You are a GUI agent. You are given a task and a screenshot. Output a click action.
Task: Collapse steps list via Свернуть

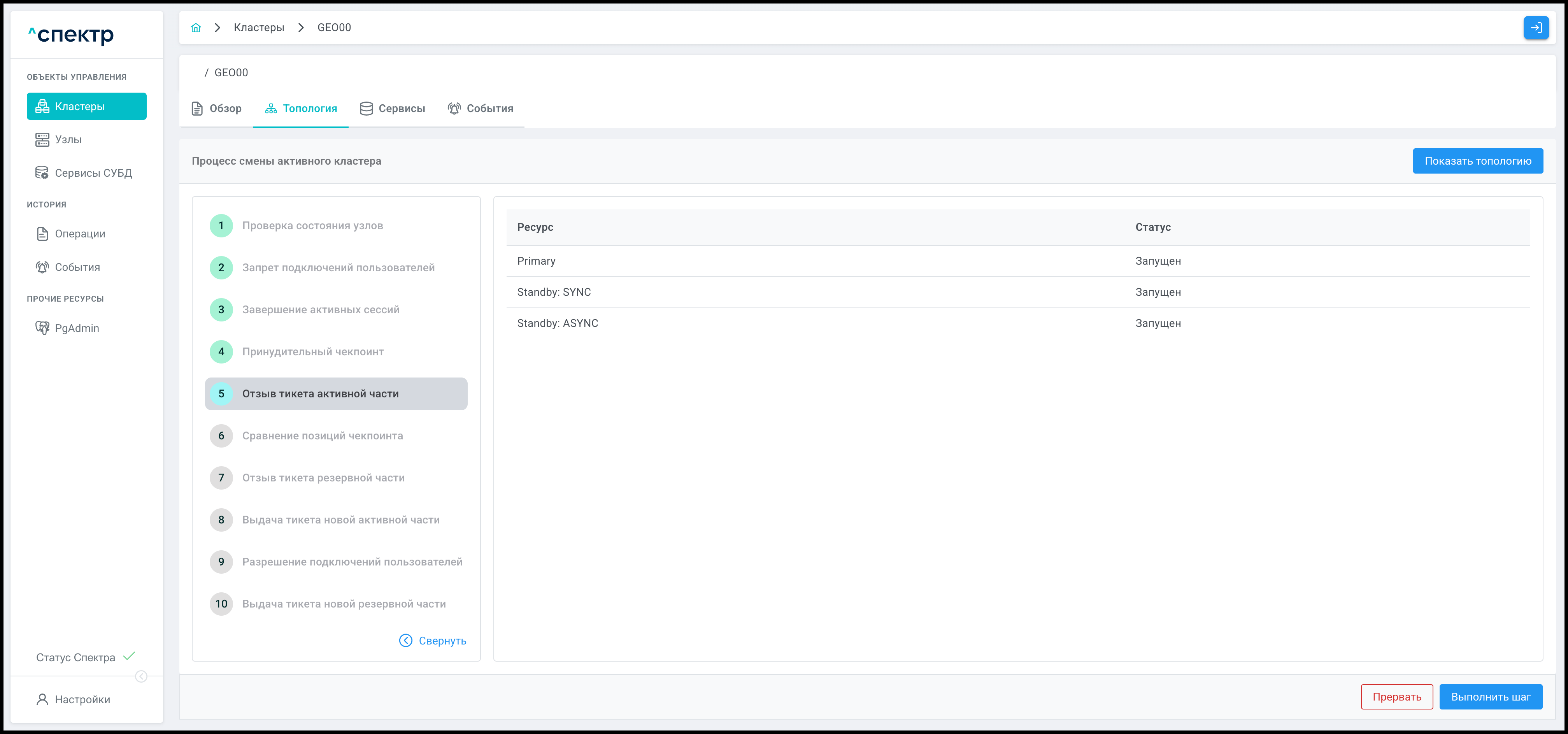433,640
